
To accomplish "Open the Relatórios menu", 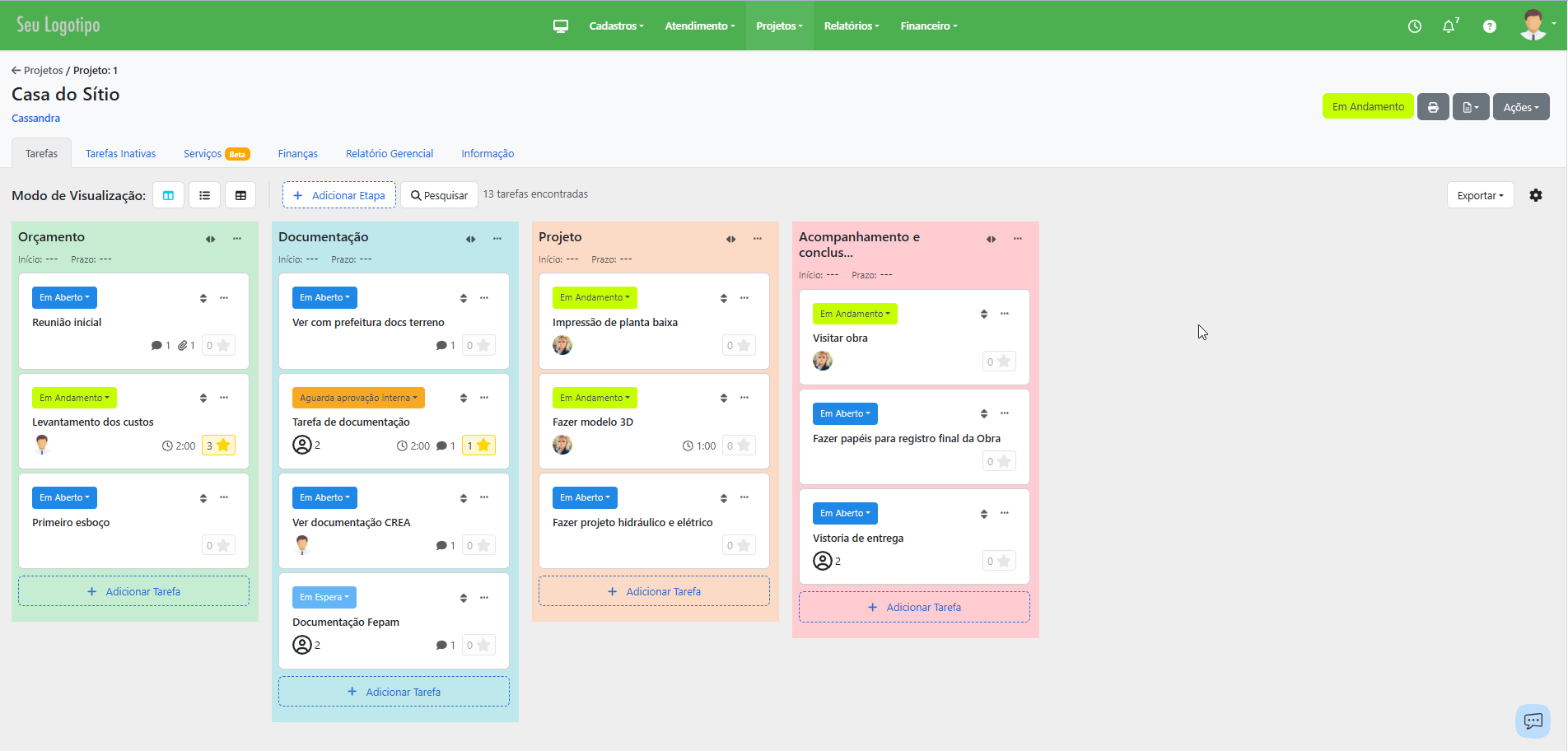I will click(852, 26).
